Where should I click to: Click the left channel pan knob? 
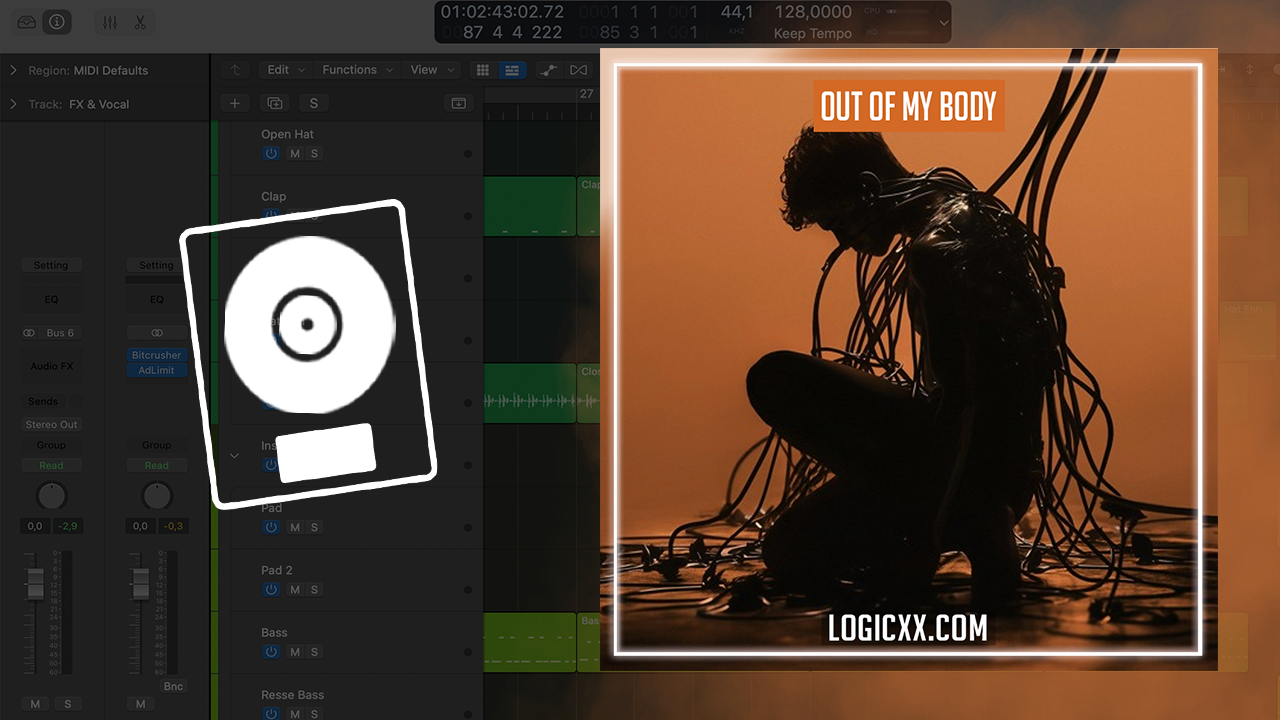(x=51, y=496)
